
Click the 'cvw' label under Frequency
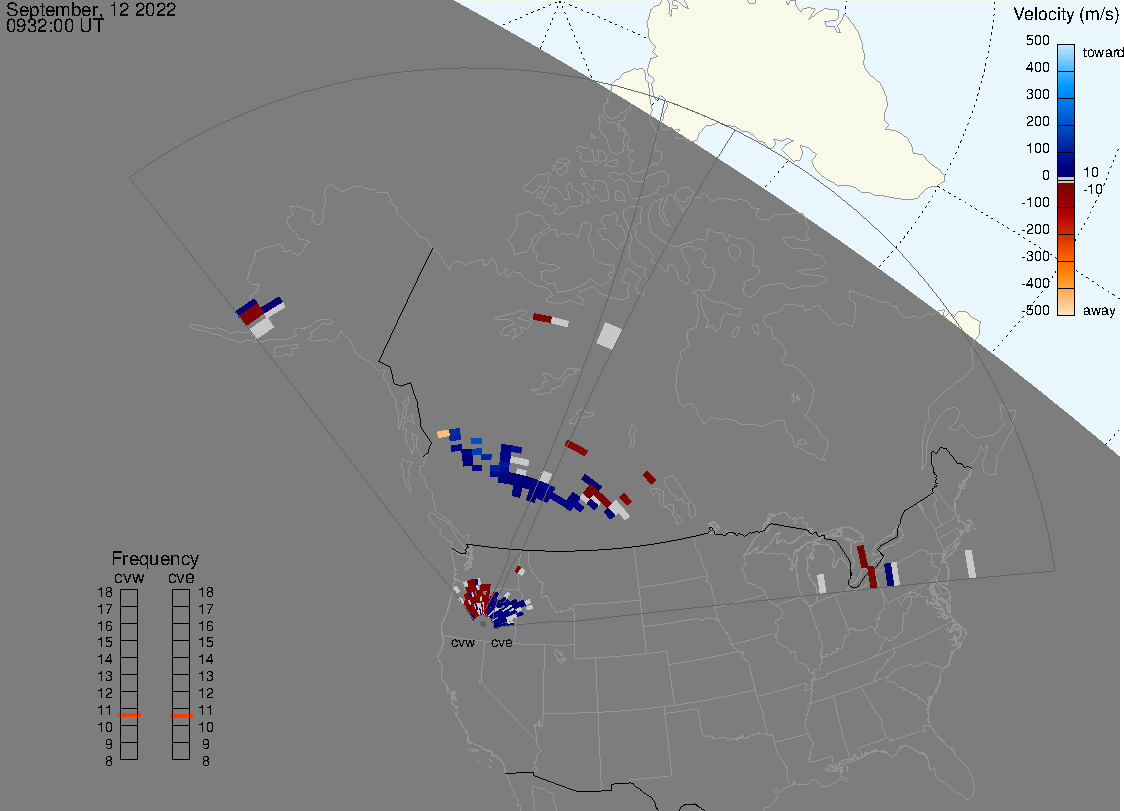click(x=129, y=577)
